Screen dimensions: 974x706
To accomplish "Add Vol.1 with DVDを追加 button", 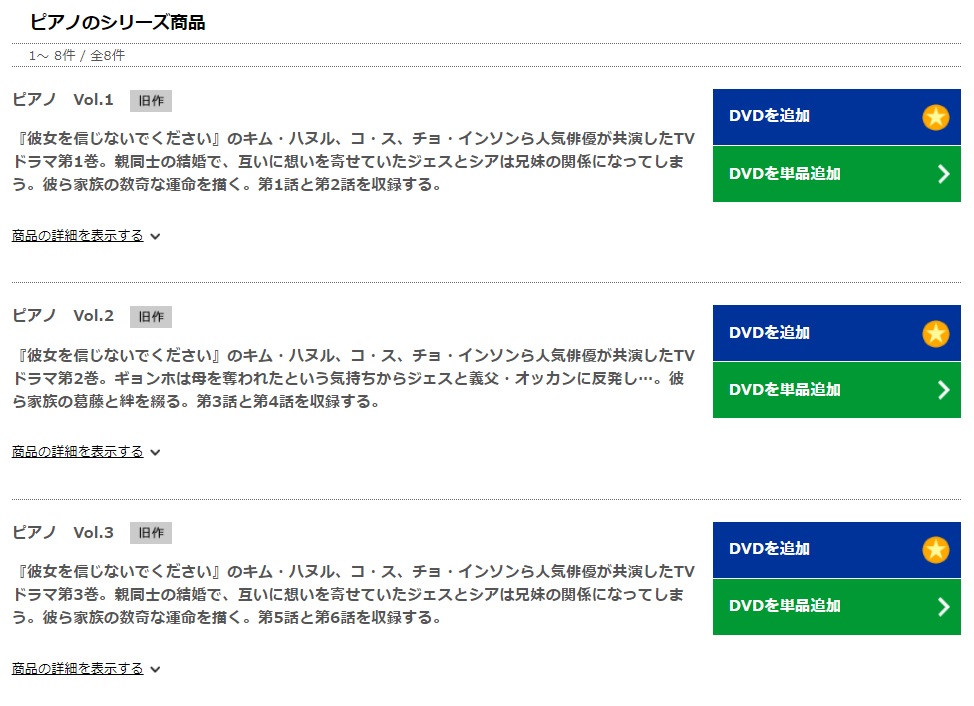I will click(837, 117).
